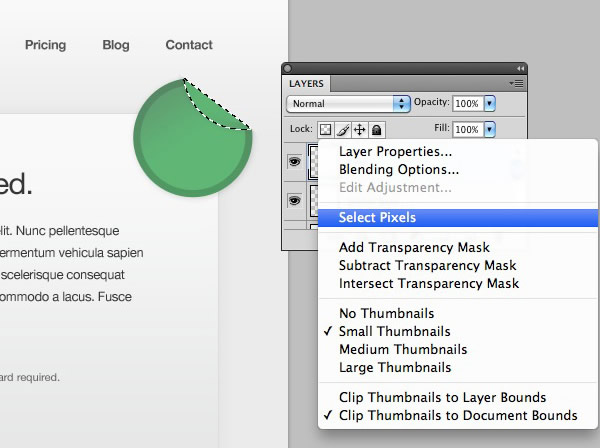Select Clip Thumbnails to Document Bounds

[458, 415]
